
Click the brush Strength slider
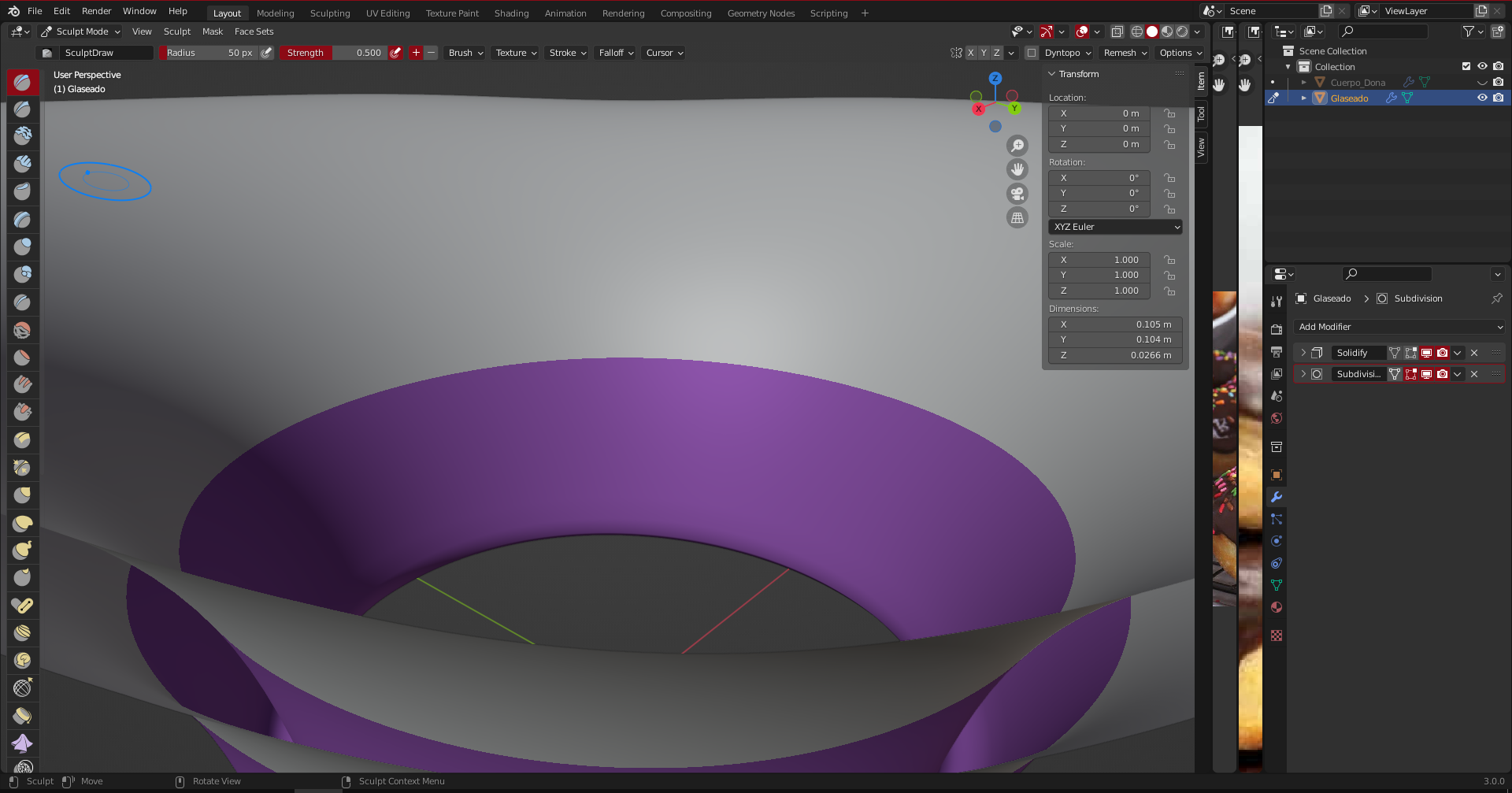click(x=334, y=53)
